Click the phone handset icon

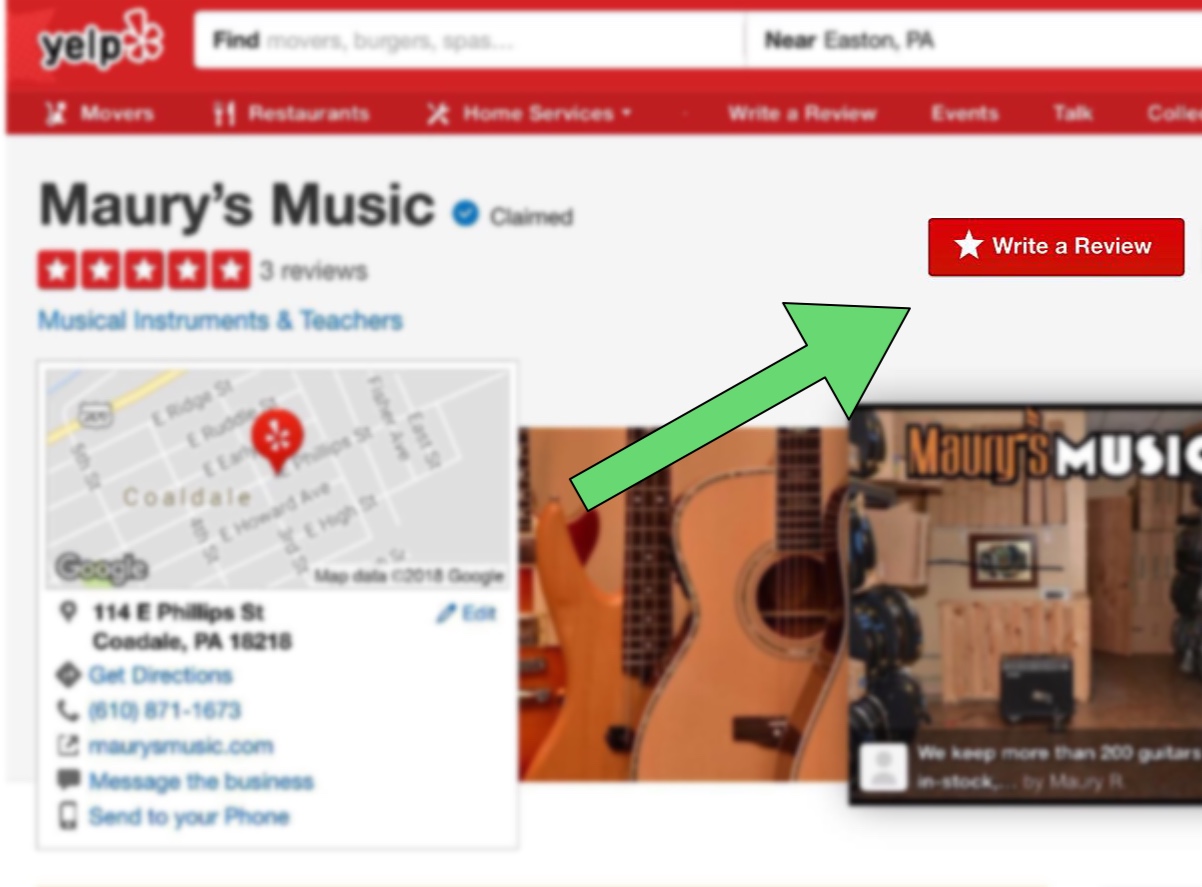68,711
